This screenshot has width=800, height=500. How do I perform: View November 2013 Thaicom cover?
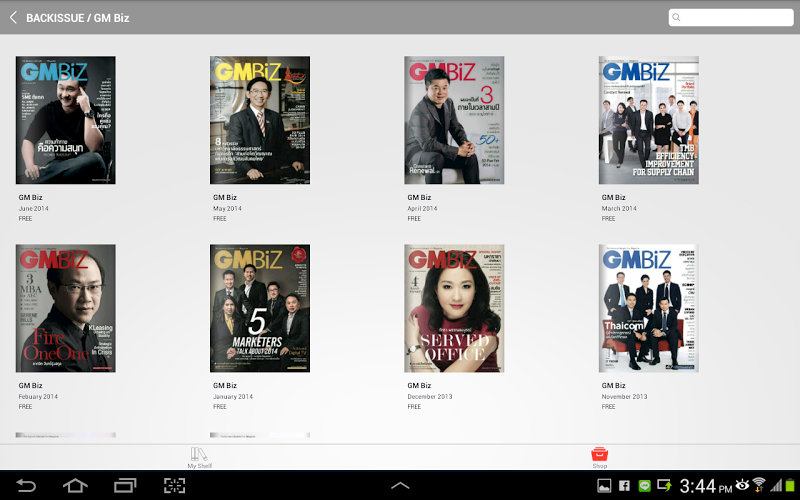click(648, 308)
